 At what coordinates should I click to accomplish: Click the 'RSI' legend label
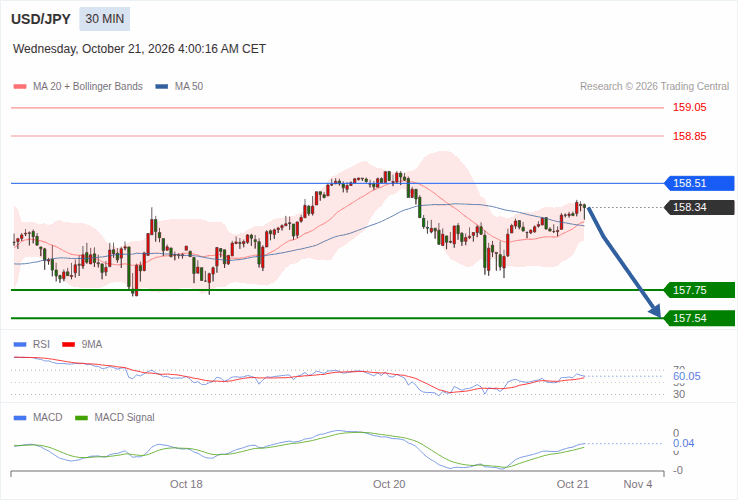pos(41,345)
